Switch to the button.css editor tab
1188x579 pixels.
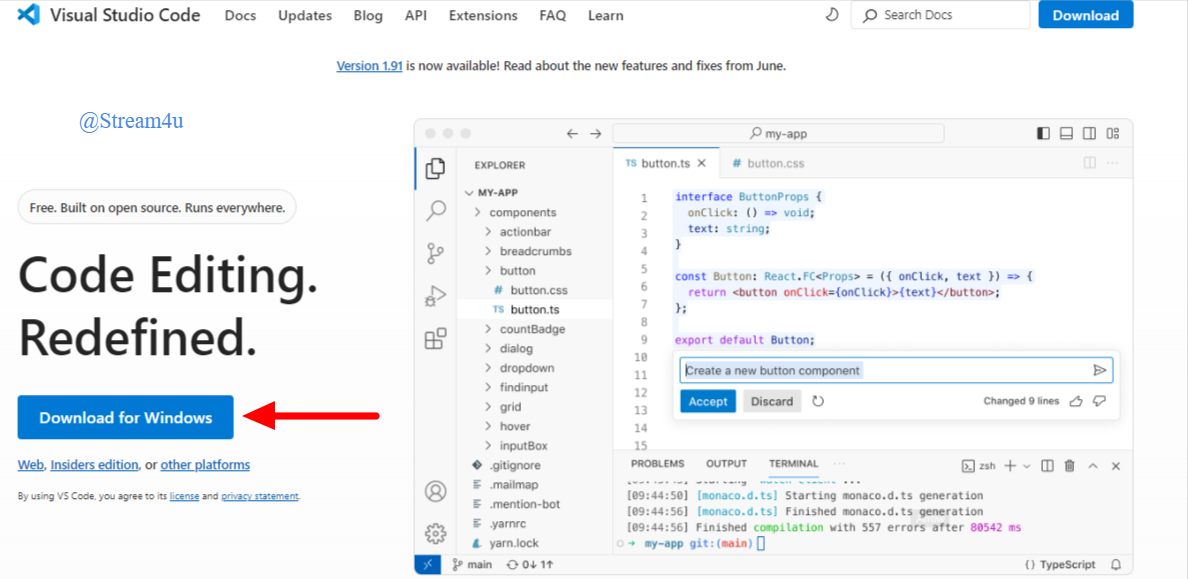click(x=768, y=163)
